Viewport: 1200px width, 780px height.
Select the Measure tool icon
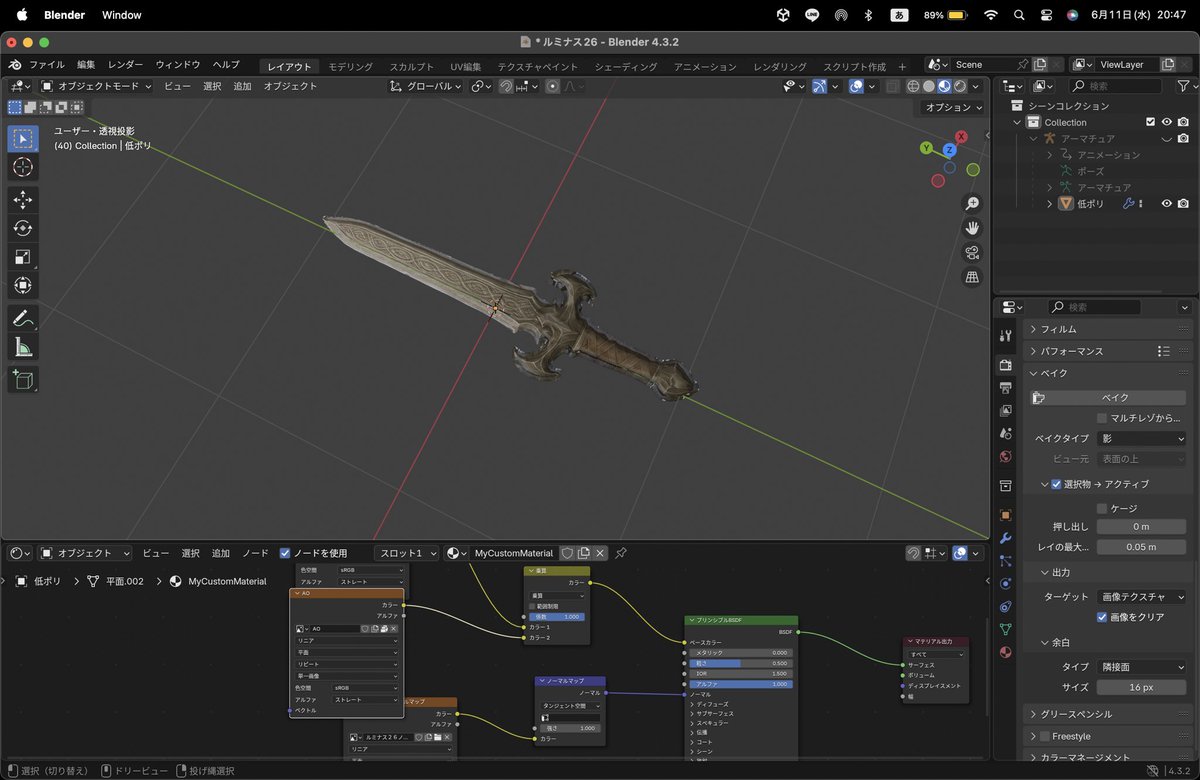23,346
